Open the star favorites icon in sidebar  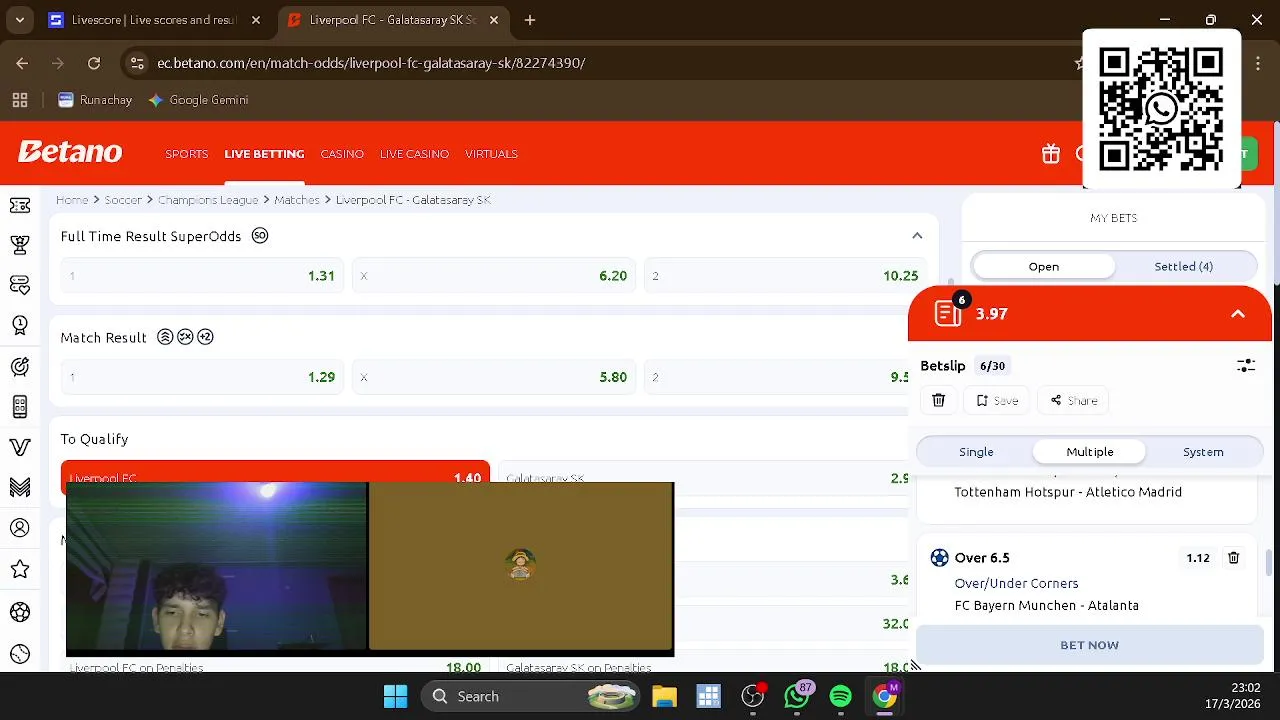coord(19,569)
